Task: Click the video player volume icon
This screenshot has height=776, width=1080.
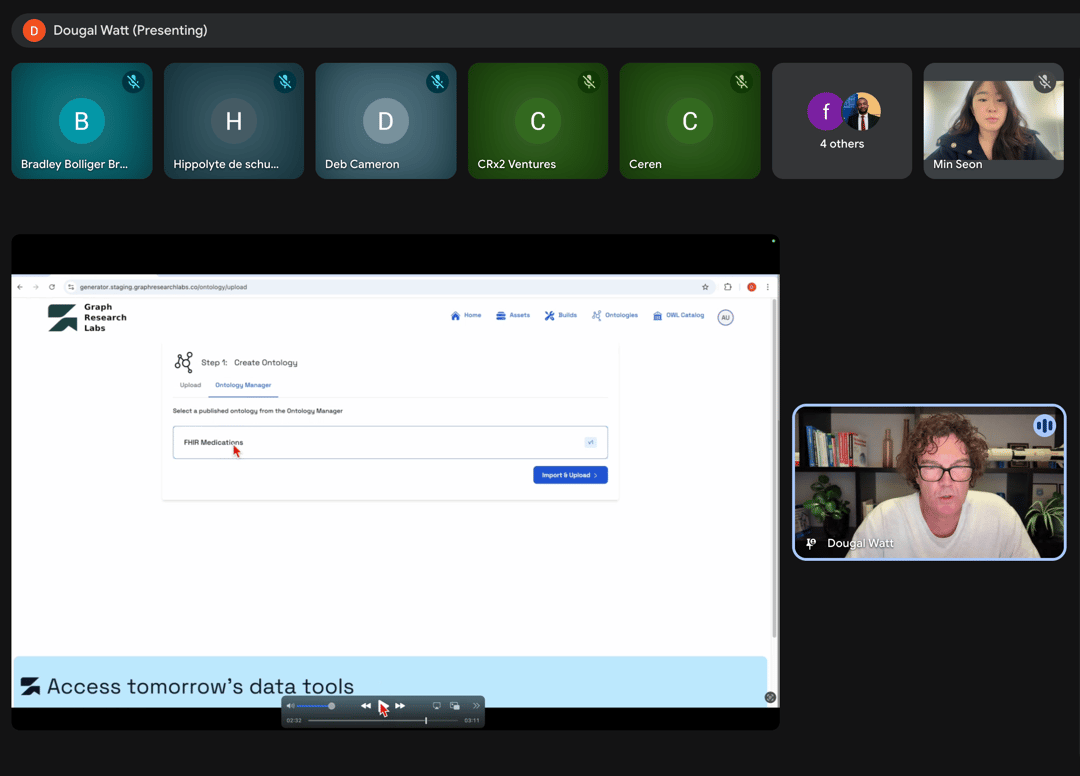Action: pos(291,706)
